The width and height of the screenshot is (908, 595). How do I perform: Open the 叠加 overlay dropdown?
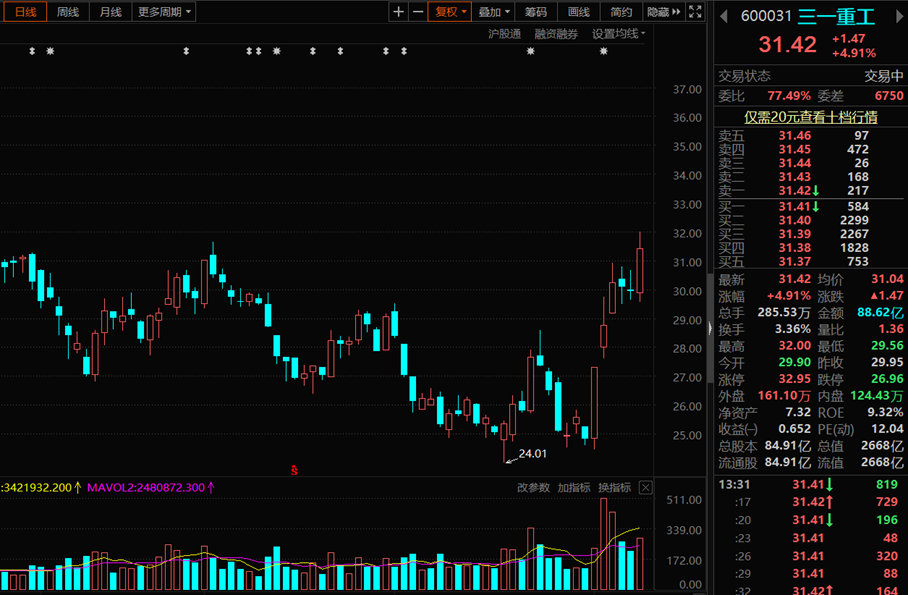pos(493,12)
